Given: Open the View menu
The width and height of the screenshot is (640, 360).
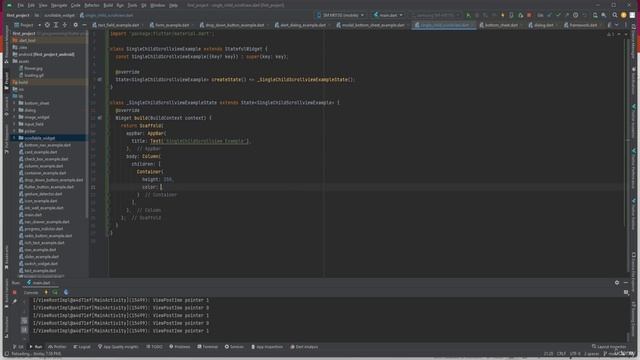Looking at the screenshot, I should point(43,5).
